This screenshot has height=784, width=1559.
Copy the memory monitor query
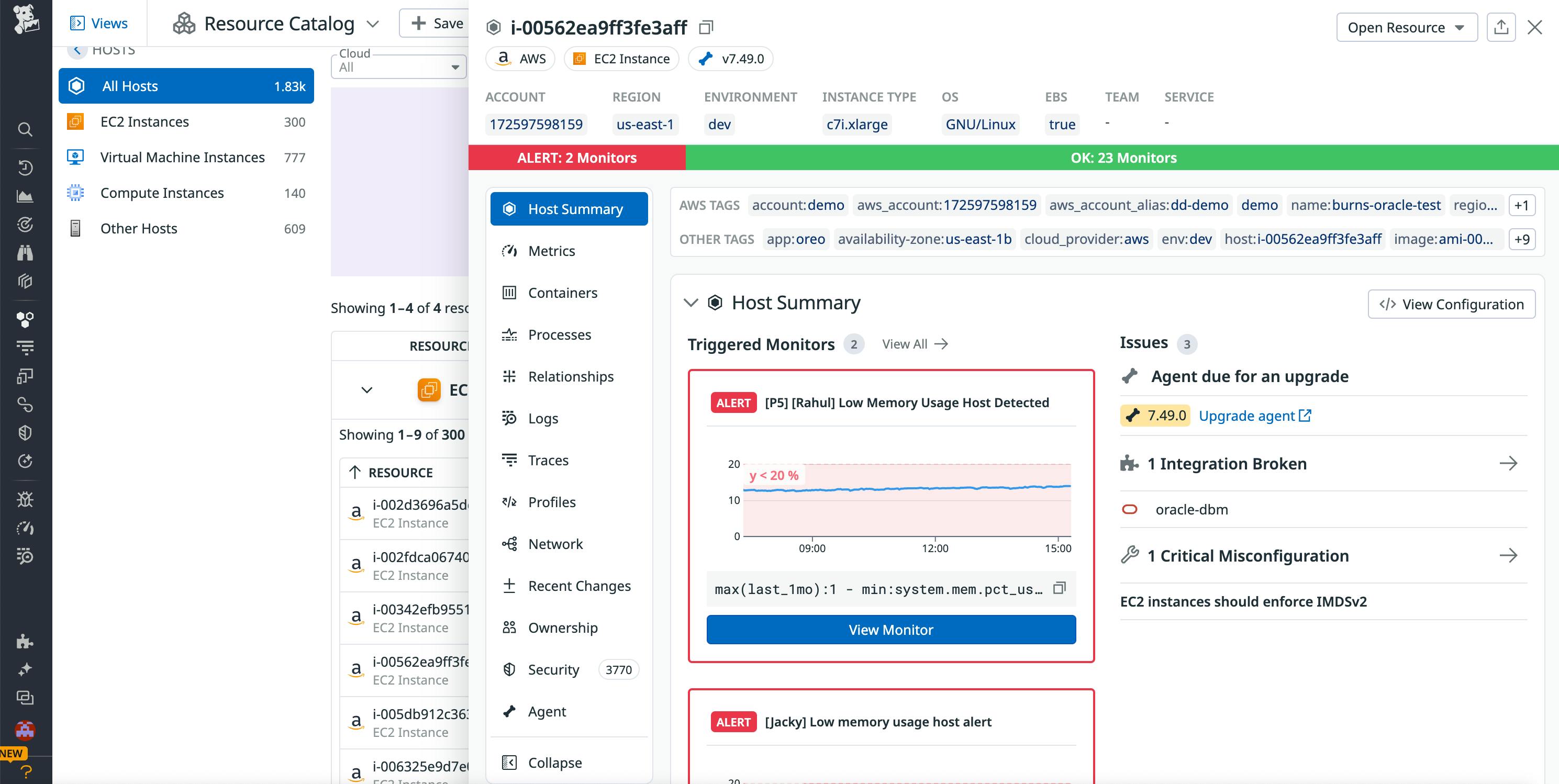(x=1060, y=587)
